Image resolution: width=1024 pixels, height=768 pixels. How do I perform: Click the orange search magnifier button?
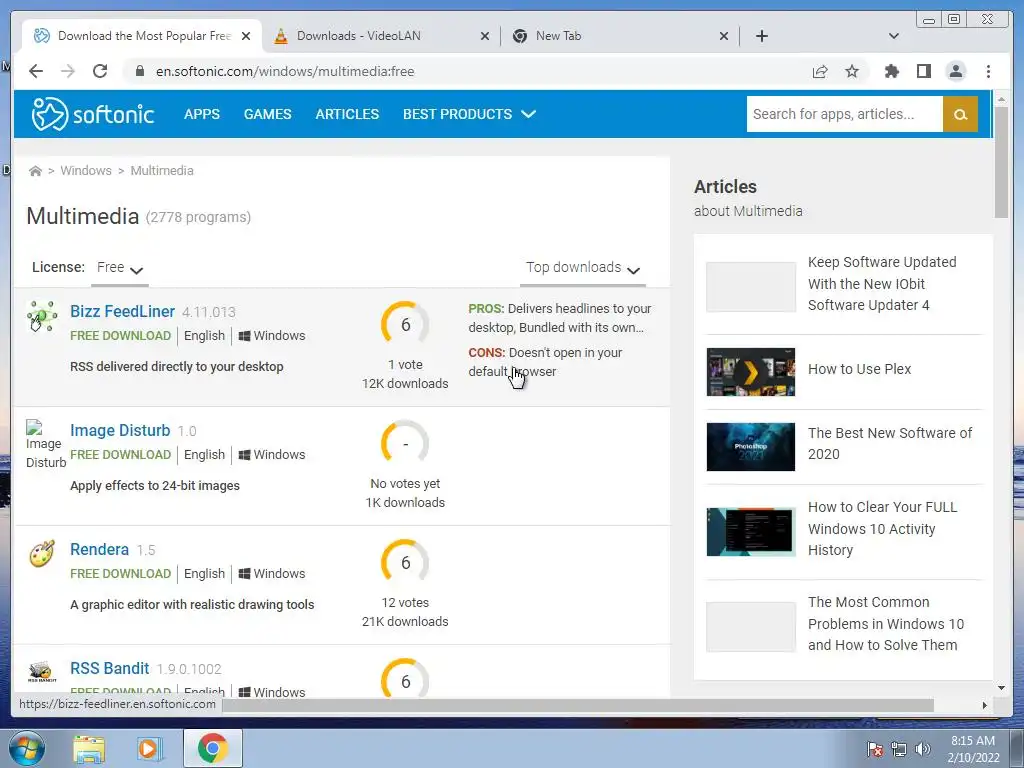[x=960, y=114]
